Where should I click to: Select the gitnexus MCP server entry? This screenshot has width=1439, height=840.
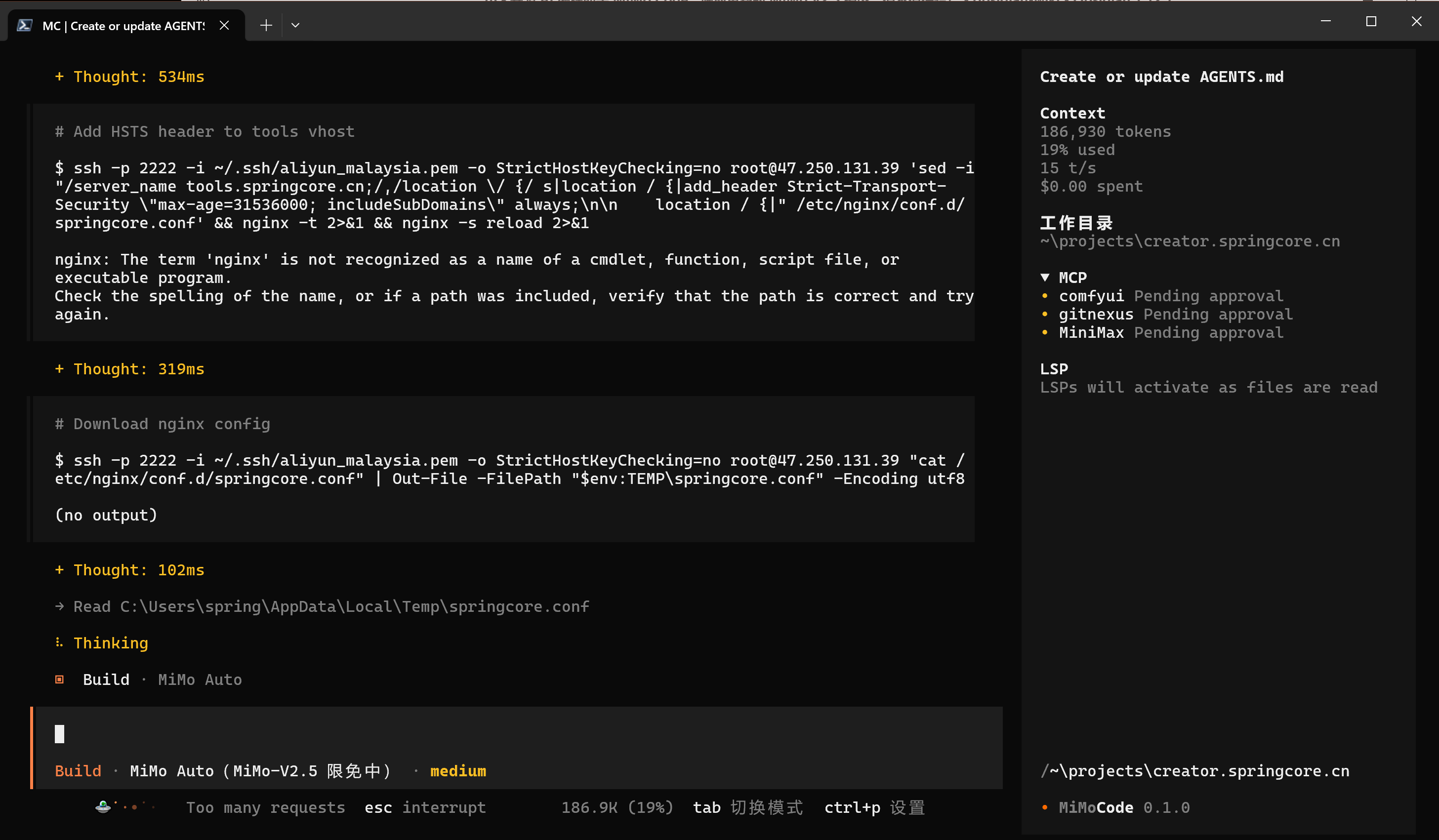tap(1167, 314)
